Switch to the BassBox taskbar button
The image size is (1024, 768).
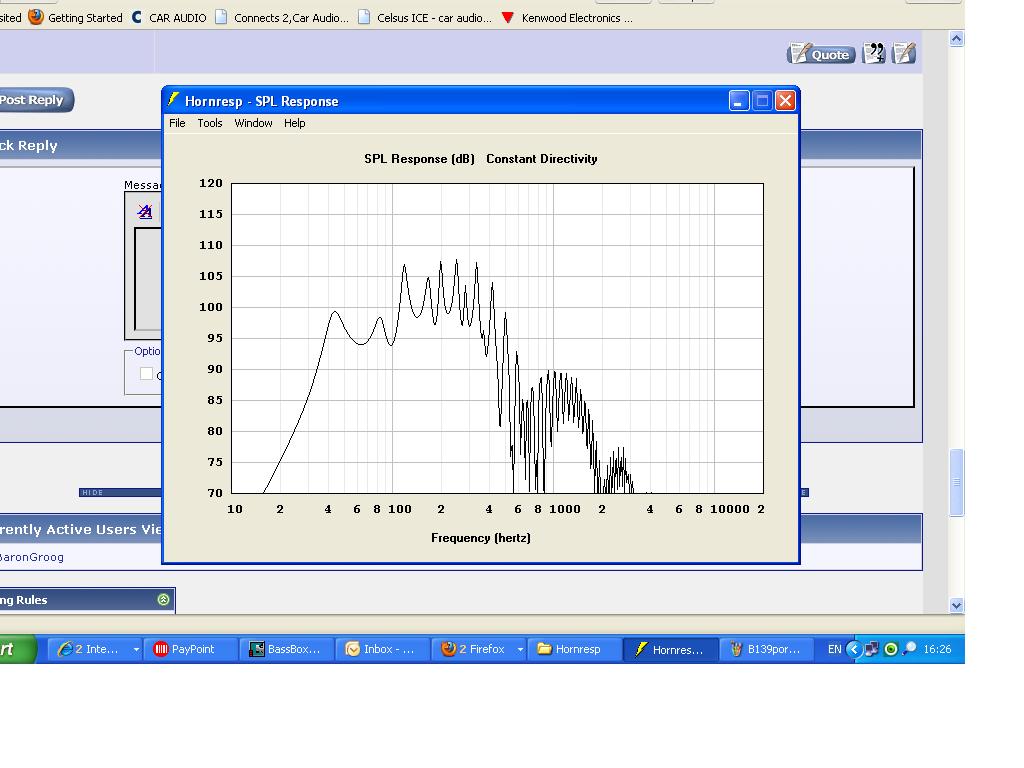[x=285, y=649]
